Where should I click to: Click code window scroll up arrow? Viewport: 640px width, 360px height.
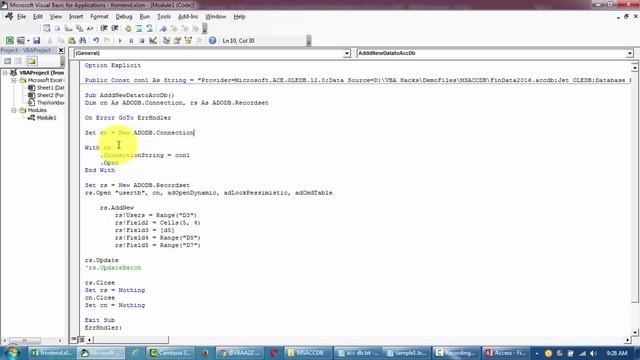point(635,67)
